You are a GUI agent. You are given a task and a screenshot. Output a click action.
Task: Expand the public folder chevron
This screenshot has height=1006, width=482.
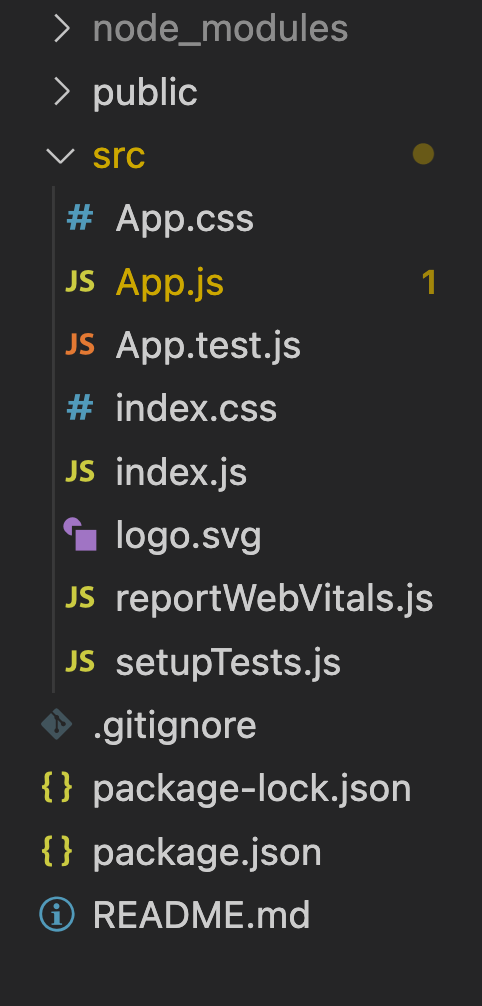pos(62,92)
